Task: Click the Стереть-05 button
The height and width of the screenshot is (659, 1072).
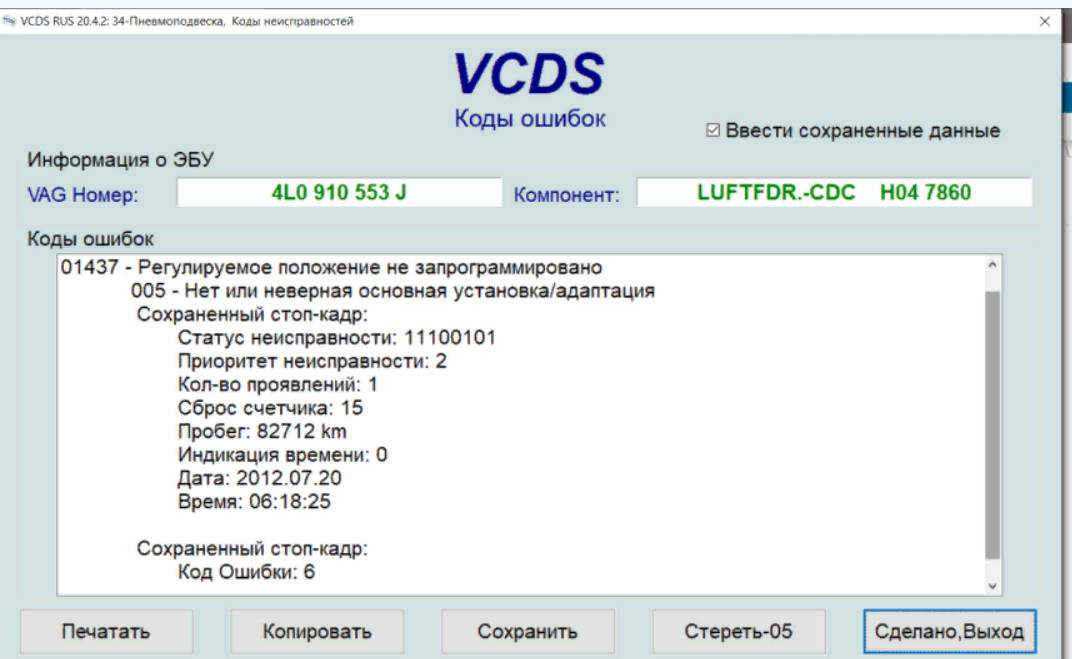Action: pos(738,631)
